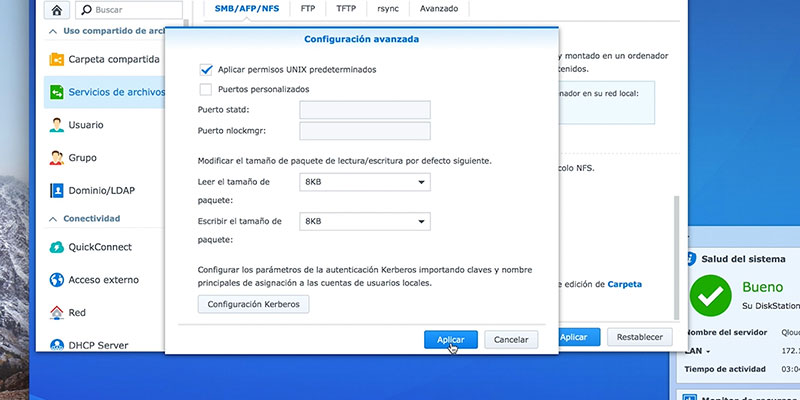This screenshot has height=400, width=800.
Task: Click the Servicios de archivos icon
Action: coord(57,92)
